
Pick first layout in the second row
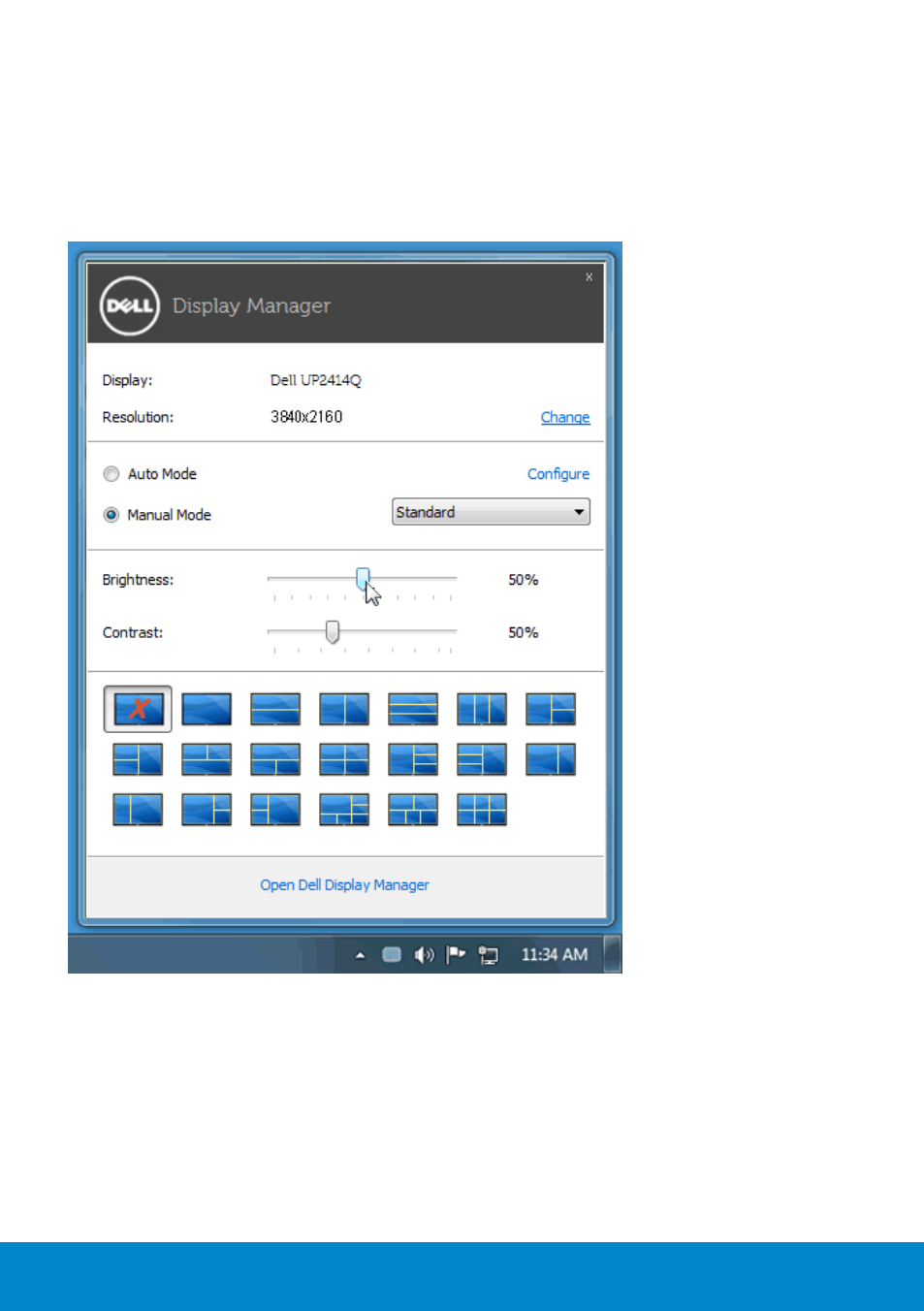(138, 759)
